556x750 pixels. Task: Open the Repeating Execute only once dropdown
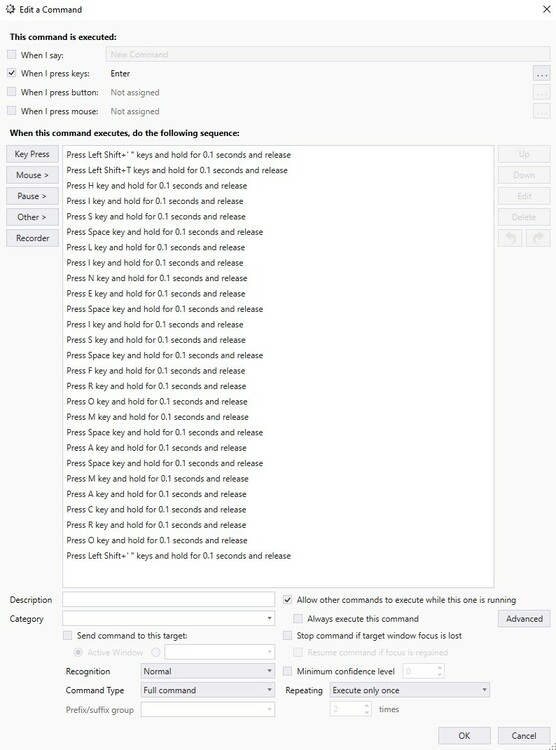click(x=410, y=690)
